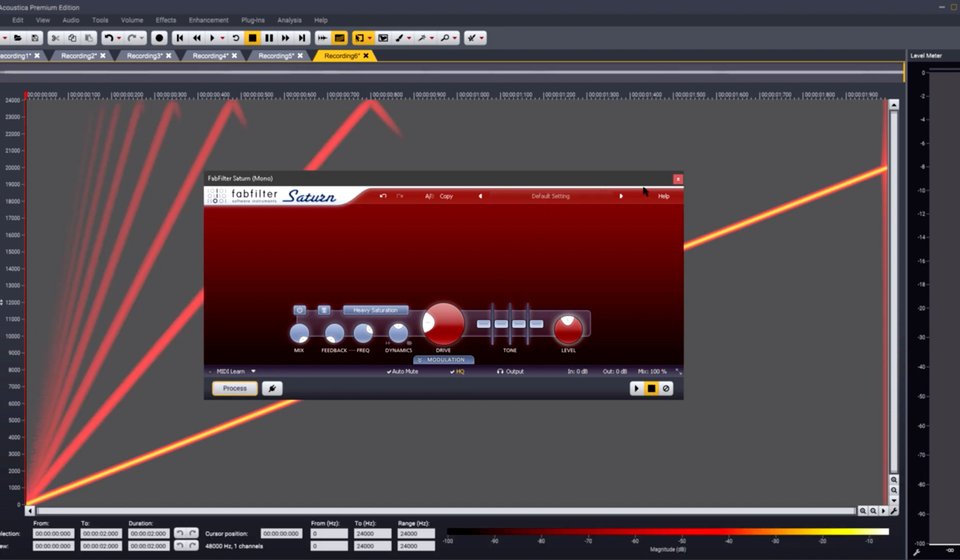
Task: Toggle the Saturn band power button
Action: point(299,310)
